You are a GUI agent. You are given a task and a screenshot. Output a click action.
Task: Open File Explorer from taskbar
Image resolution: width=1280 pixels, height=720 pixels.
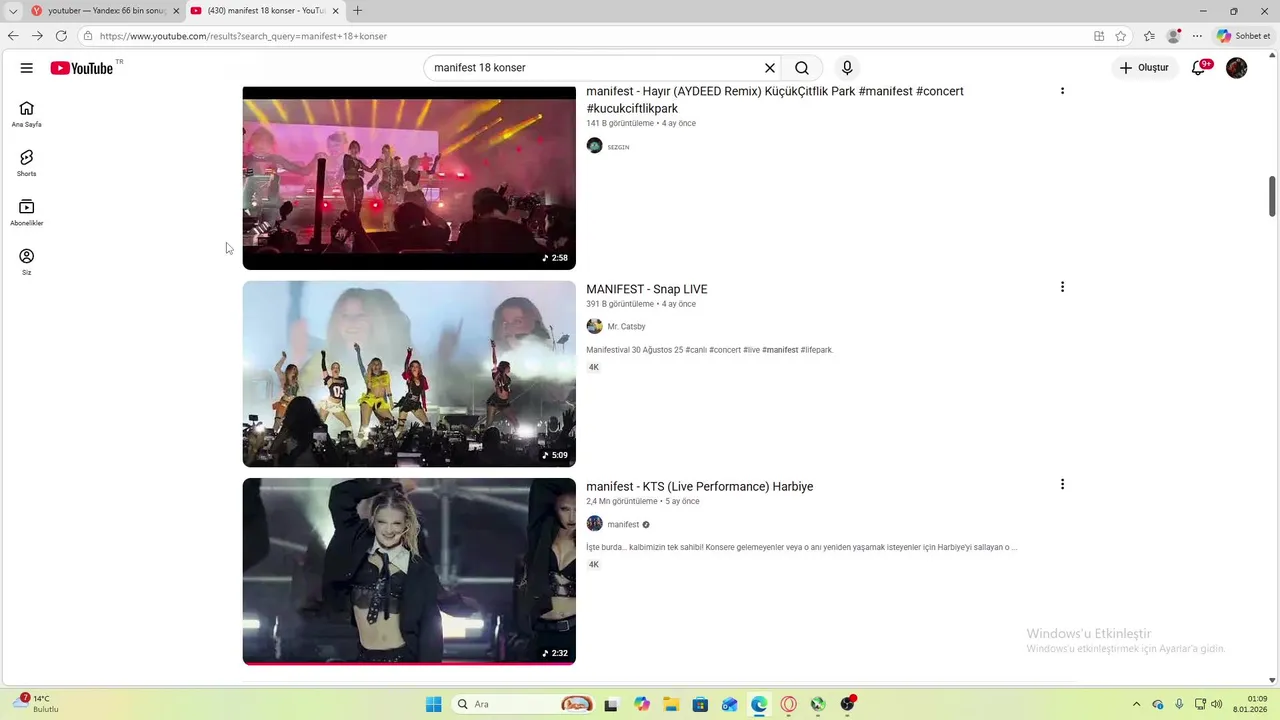(x=671, y=704)
